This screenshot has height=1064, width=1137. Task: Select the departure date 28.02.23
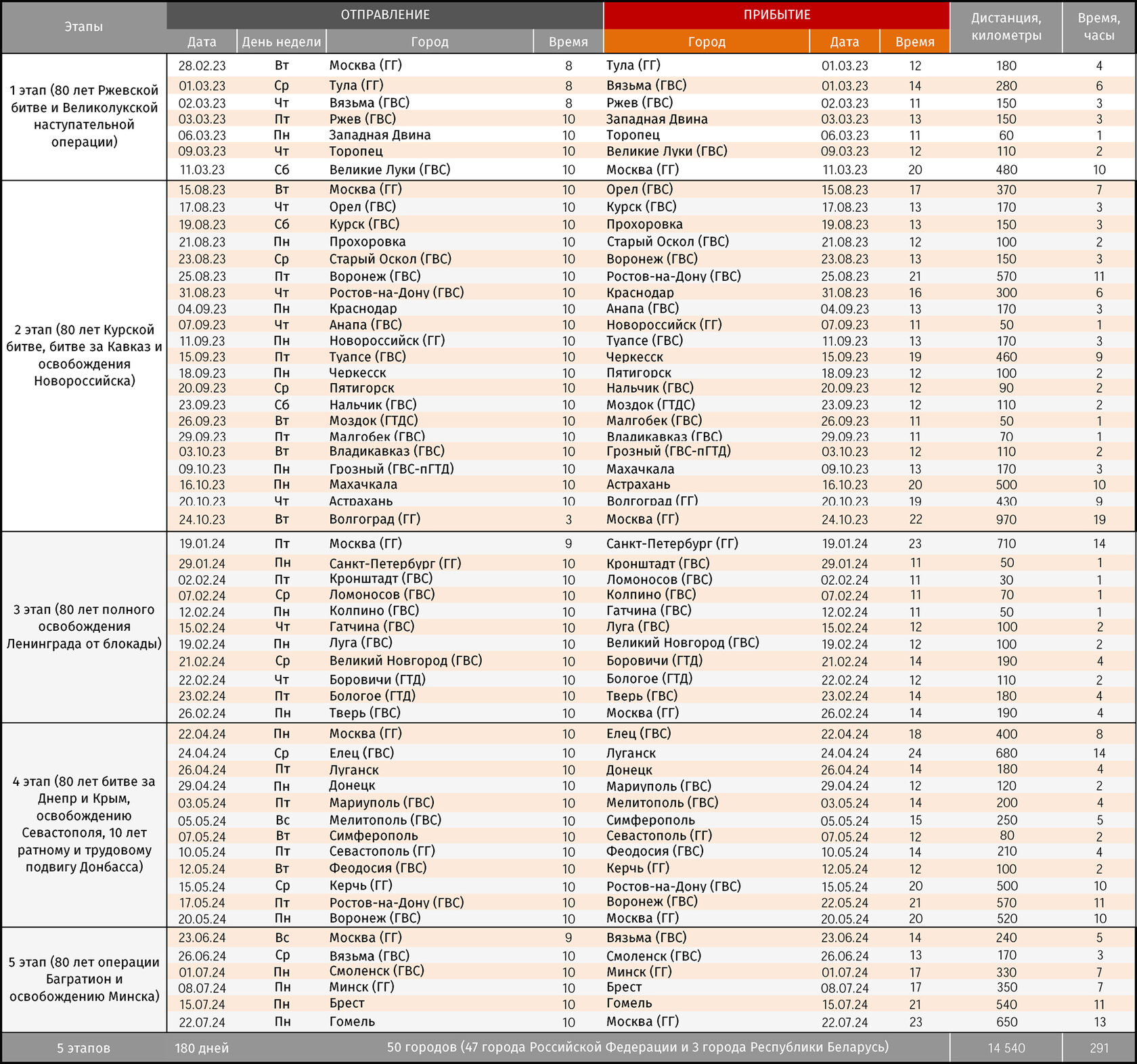click(202, 66)
